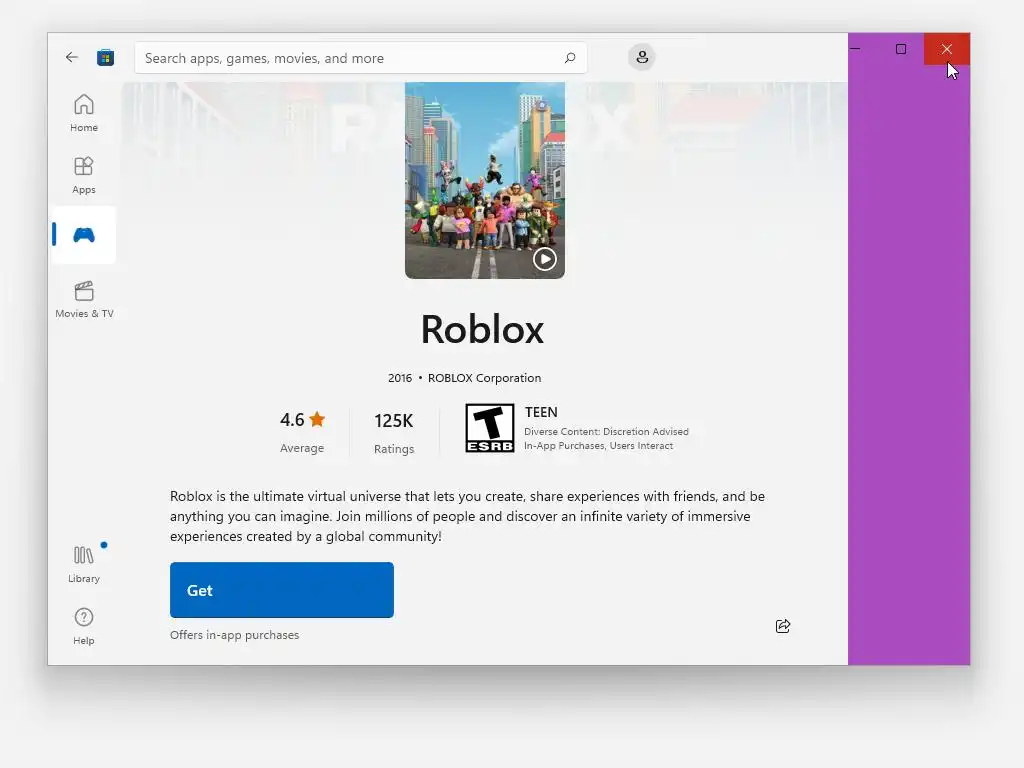Click the search magnifier icon
This screenshot has width=1024, height=768.
click(569, 57)
